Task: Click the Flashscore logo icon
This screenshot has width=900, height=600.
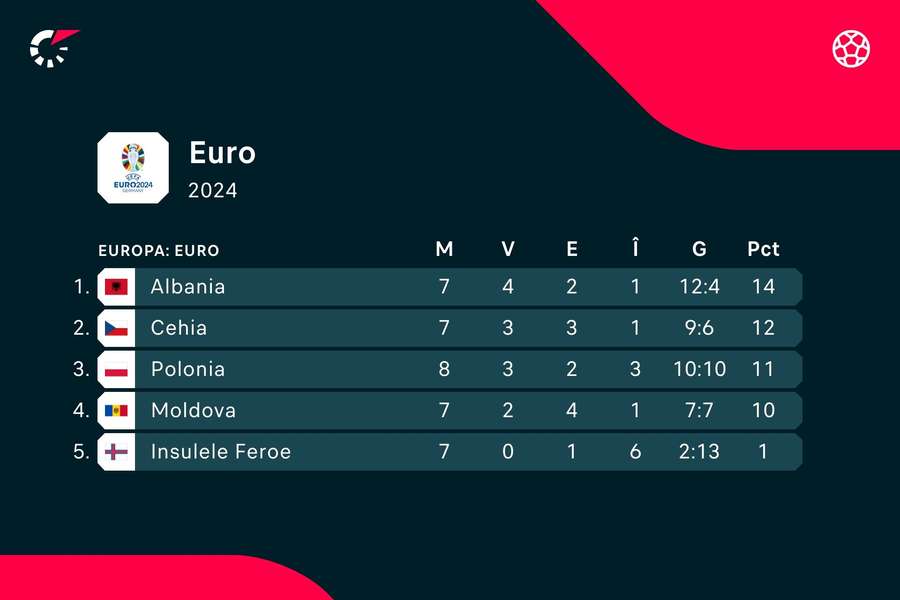Action: click(53, 48)
